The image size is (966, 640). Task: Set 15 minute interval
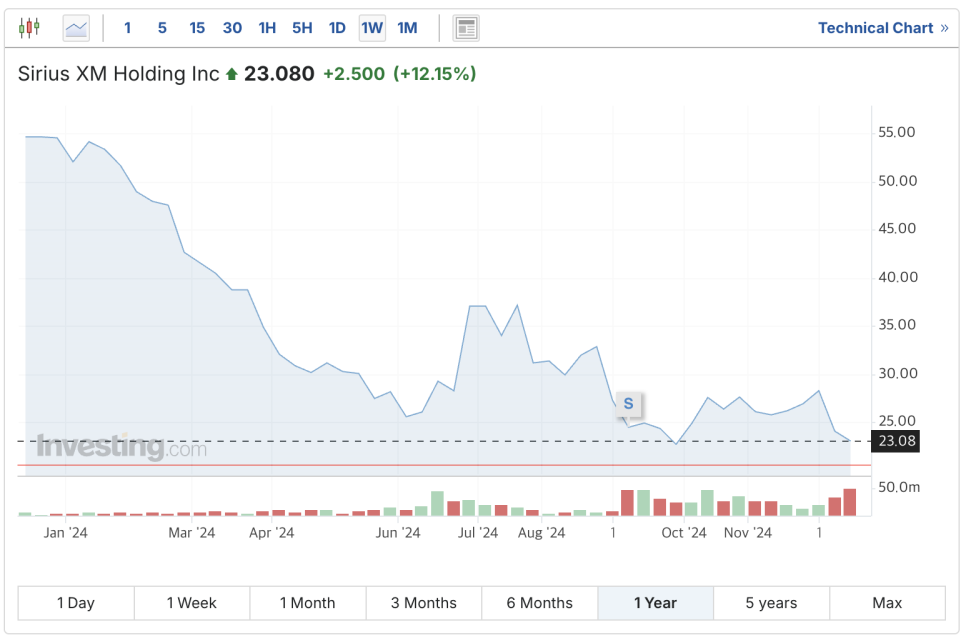197,28
